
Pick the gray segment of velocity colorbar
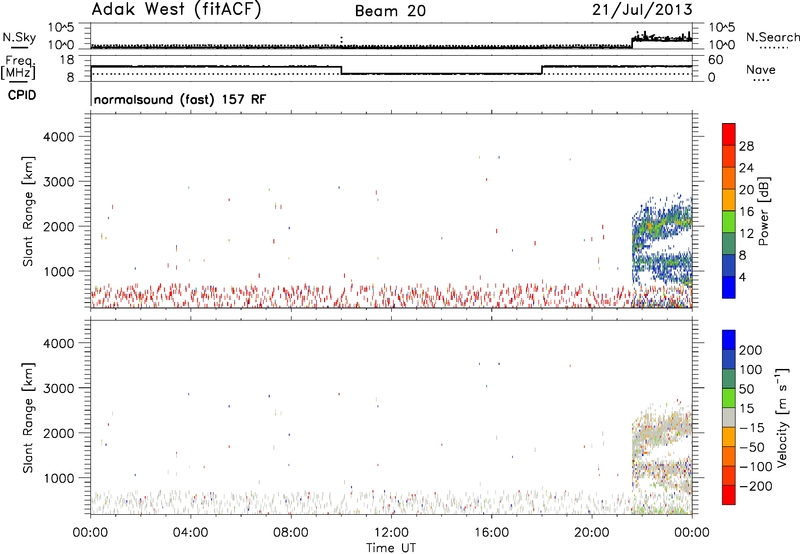pos(729,417)
